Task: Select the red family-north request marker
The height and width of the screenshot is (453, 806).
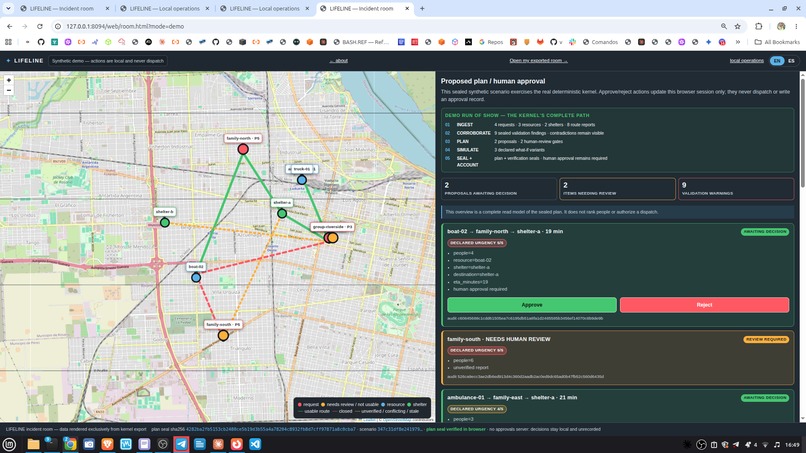Action: pyautogui.click(x=243, y=149)
